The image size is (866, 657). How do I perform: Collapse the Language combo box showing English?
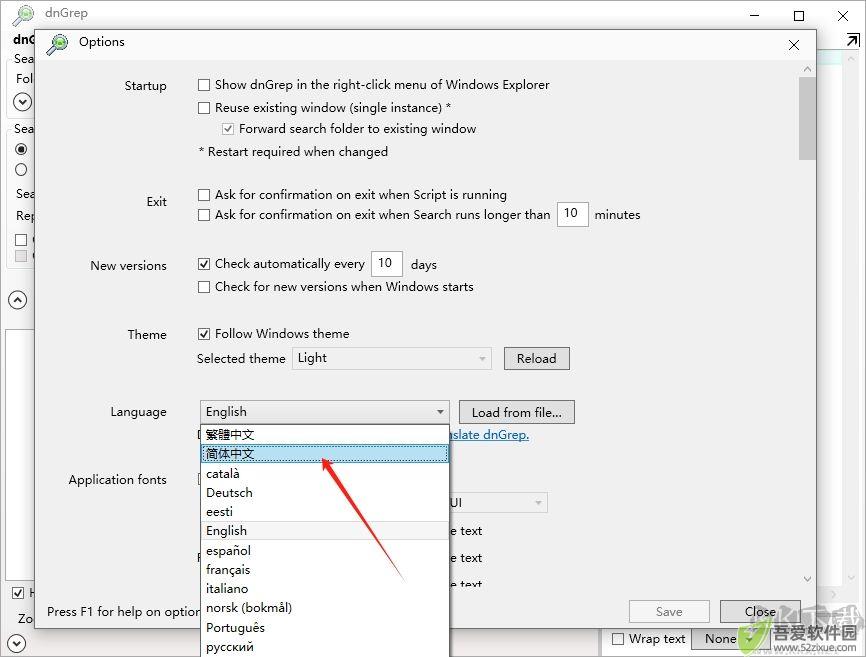point(325,412)
